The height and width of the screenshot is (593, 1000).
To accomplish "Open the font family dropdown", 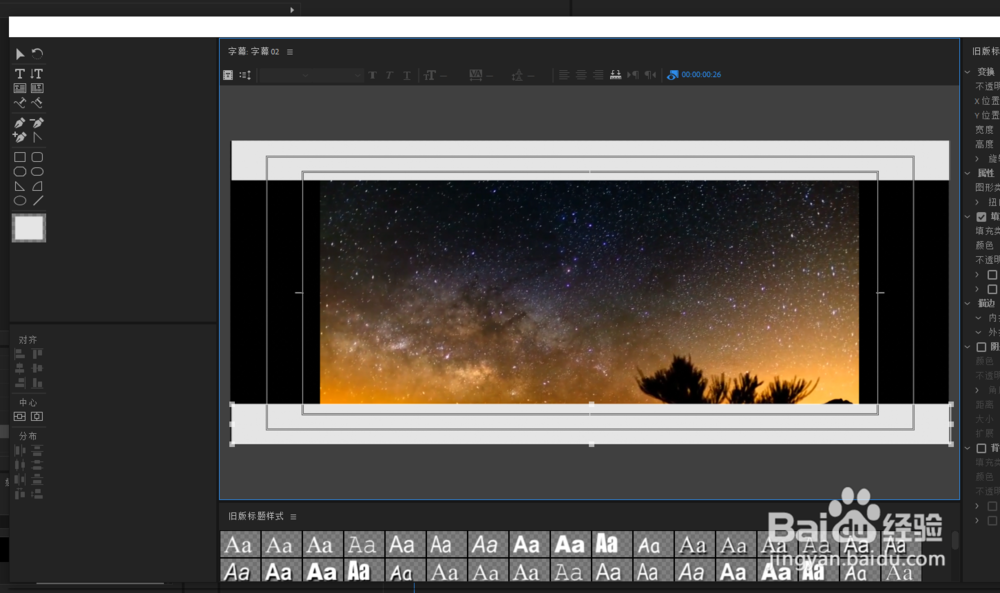I will (x=286, y=75).
